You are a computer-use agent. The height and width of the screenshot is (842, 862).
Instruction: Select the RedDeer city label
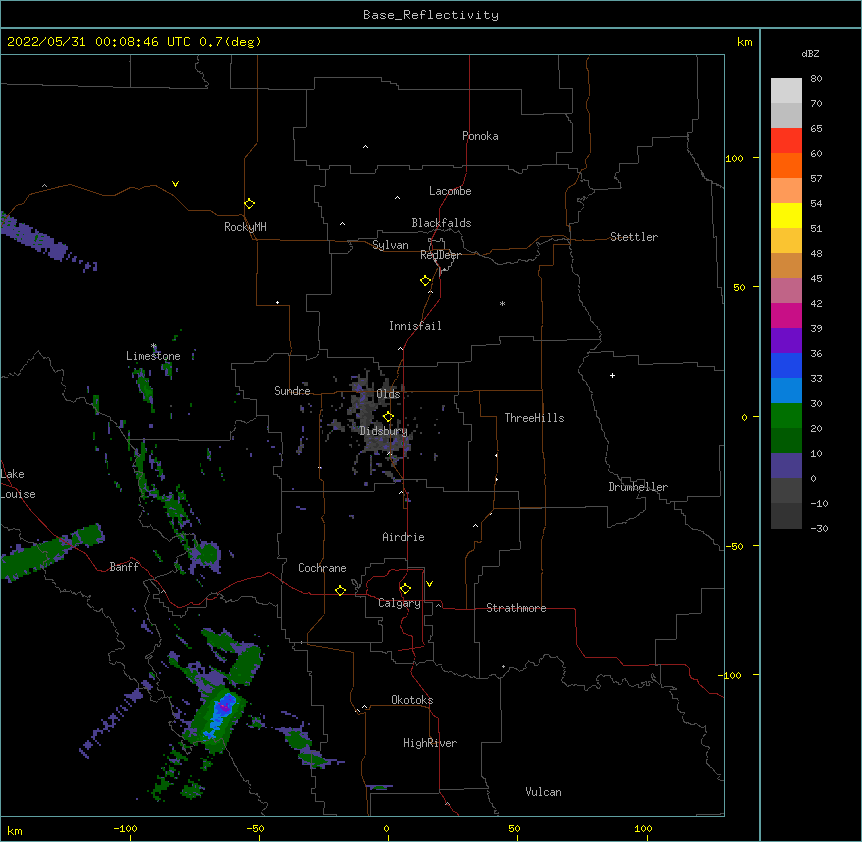coord(440,255)
